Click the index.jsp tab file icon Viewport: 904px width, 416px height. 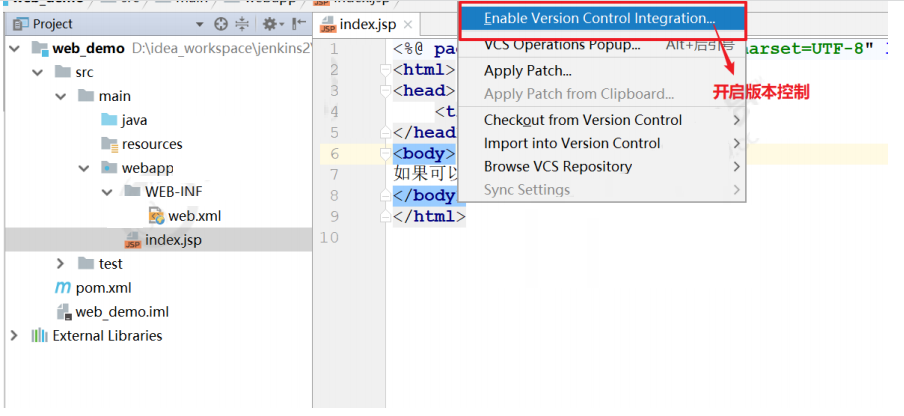tap(329, 25)
